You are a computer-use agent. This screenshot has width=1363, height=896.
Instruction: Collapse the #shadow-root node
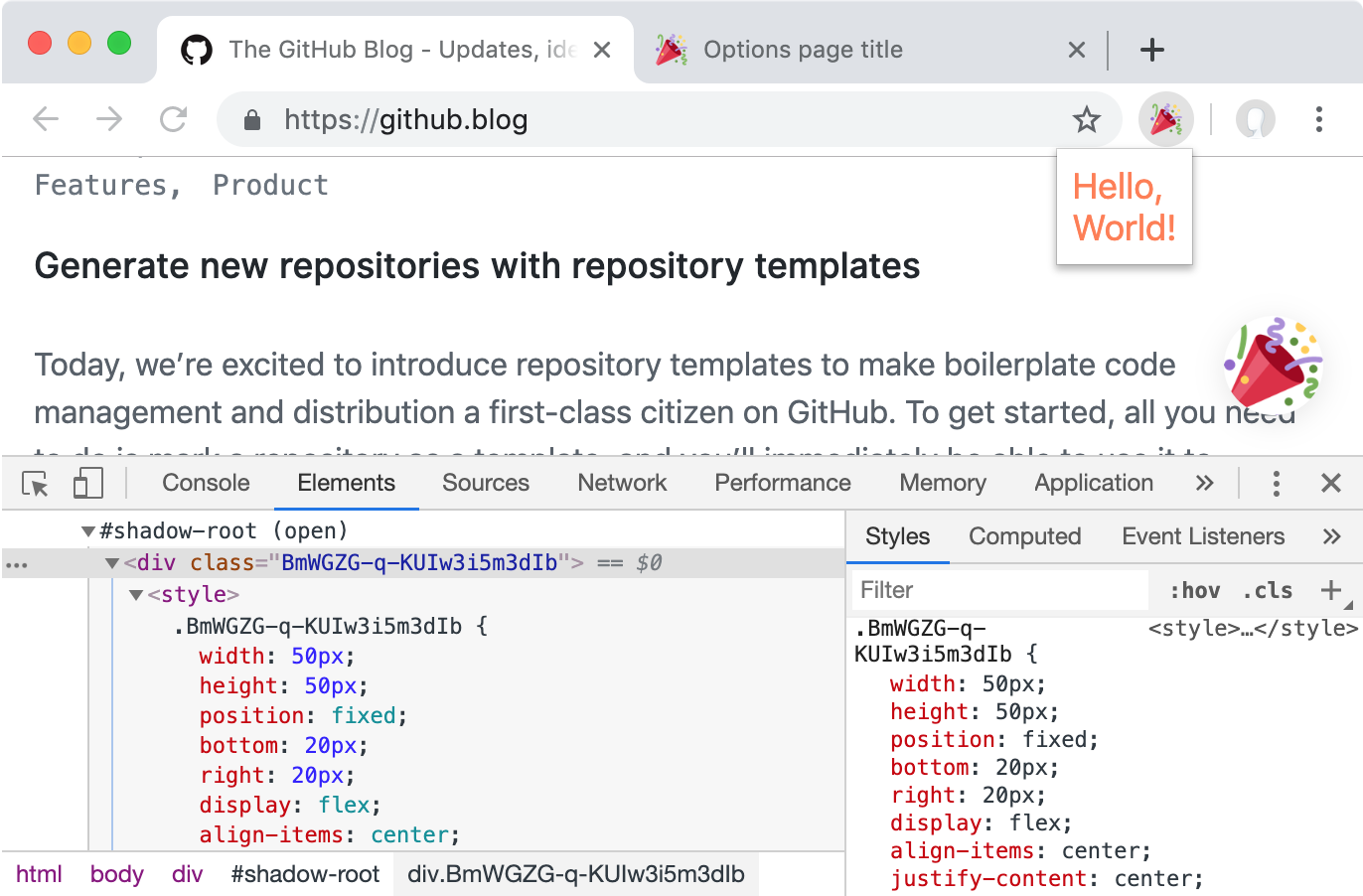(x=88, y=531)
